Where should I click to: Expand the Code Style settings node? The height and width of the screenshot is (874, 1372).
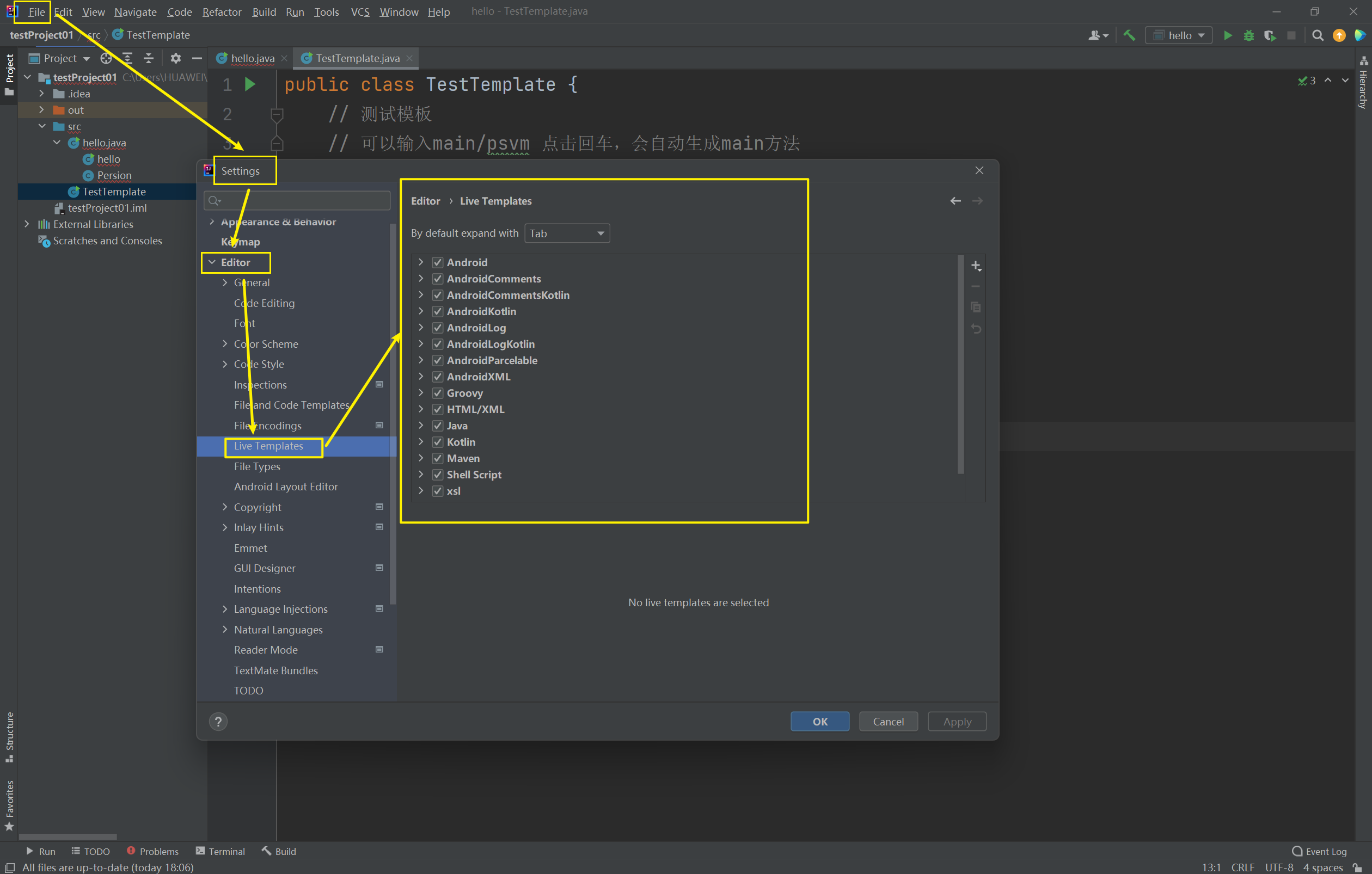pos(224,365)
